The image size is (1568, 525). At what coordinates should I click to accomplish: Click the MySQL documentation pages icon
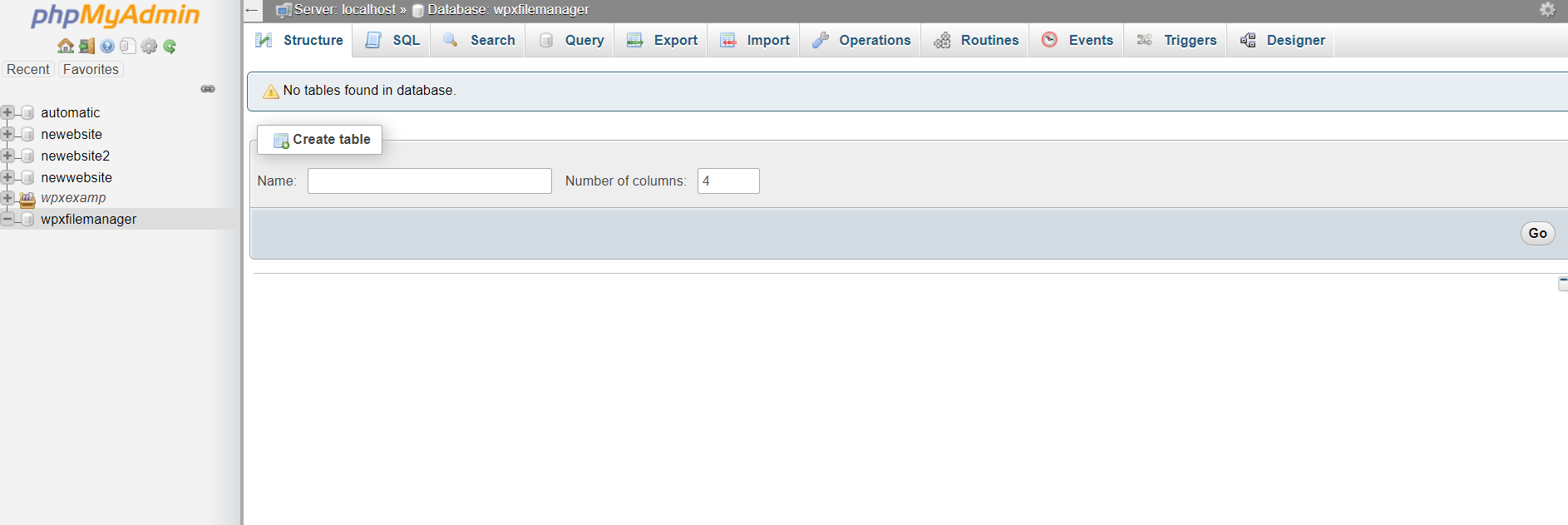tap(128, 46)
